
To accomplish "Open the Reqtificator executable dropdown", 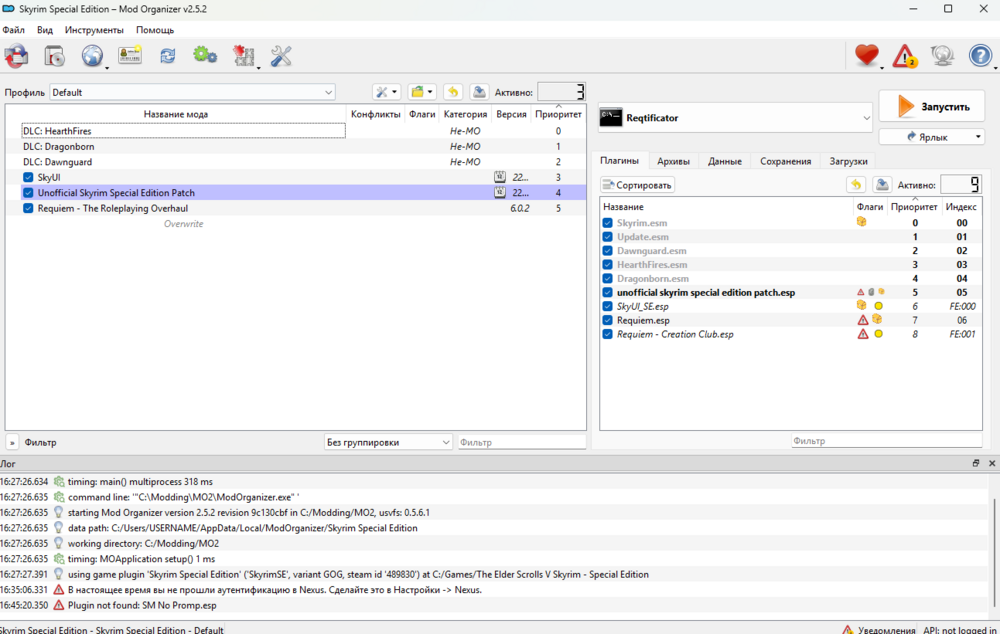I will [735, 117].
